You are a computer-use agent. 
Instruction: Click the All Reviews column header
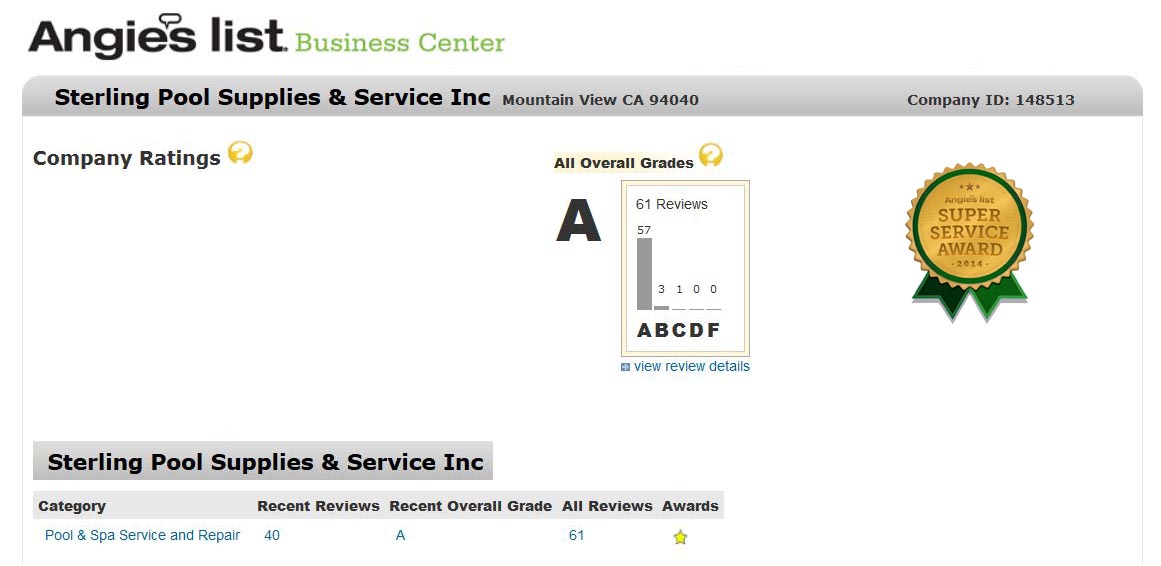point(607,506)
